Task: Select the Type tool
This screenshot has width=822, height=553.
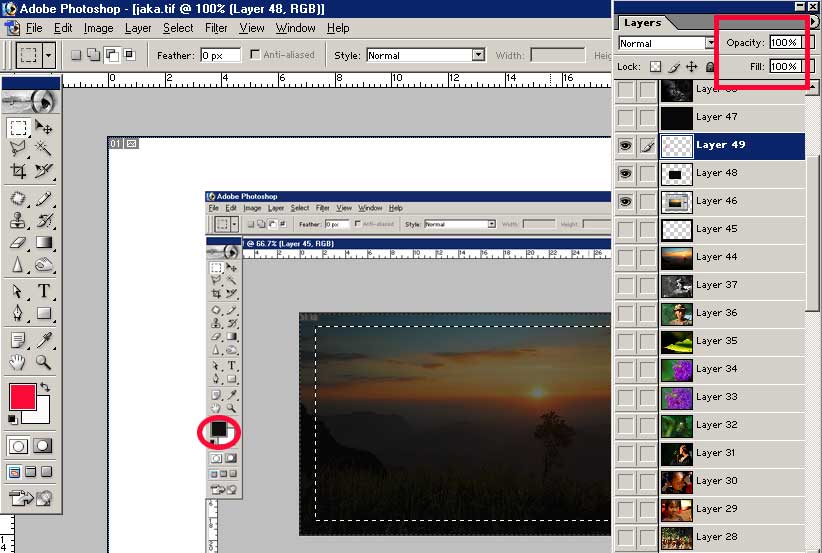Action: (44, 292)
